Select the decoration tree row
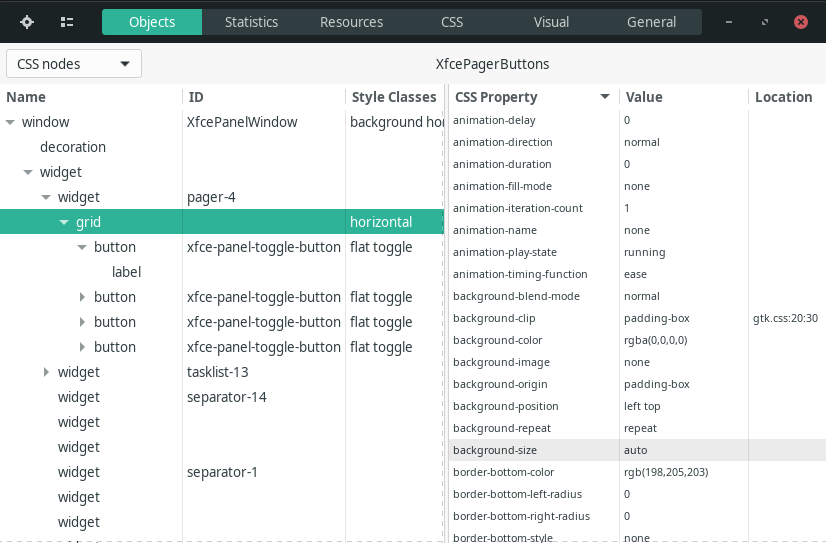 [x=222, y=147]
